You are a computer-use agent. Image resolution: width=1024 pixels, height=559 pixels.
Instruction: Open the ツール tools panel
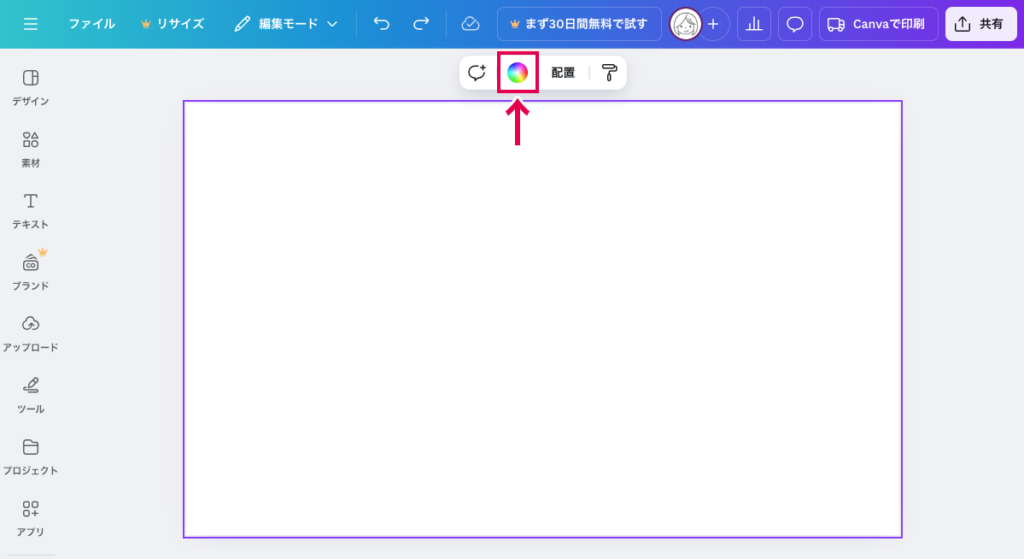pyautogui.click(x=30, y=396)
